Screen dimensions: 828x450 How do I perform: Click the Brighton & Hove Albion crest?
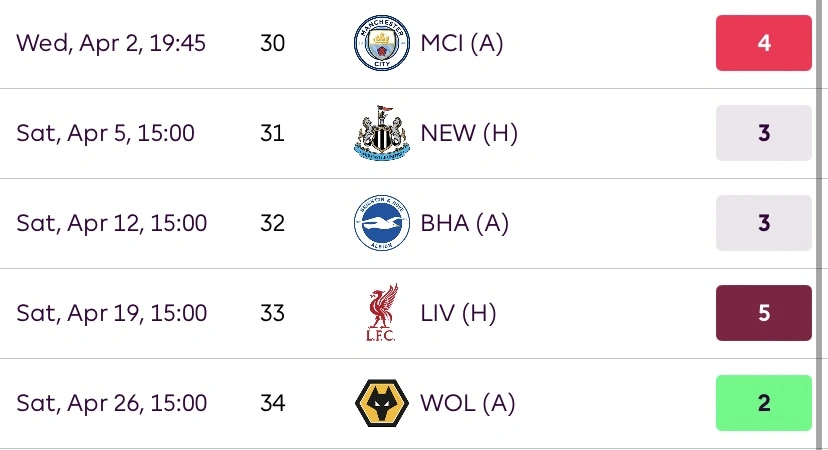[382, 223]
